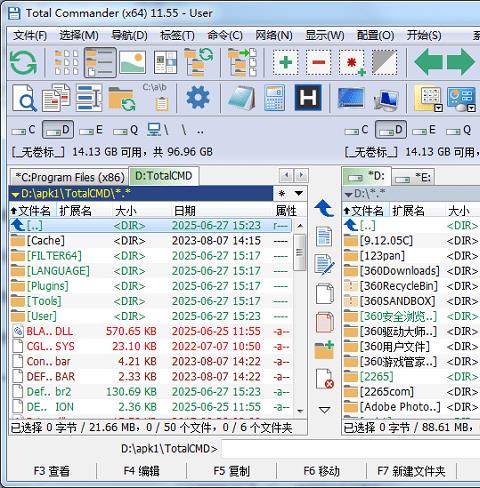This screenshot has height=488, width=480.
Task: Click the left panel vertical scrollbar thumb
Action: pos(299,252)
